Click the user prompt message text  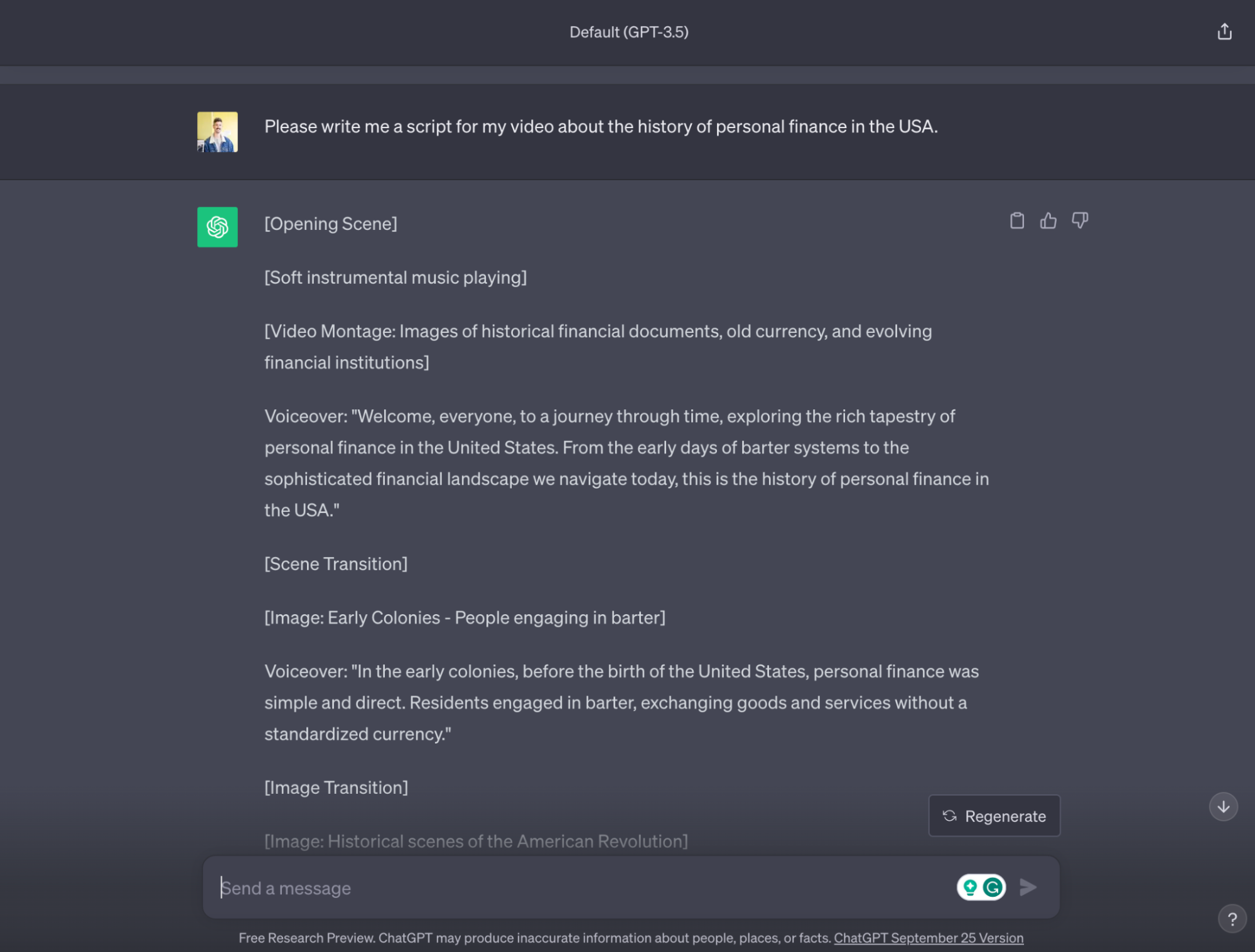[601, 127]
